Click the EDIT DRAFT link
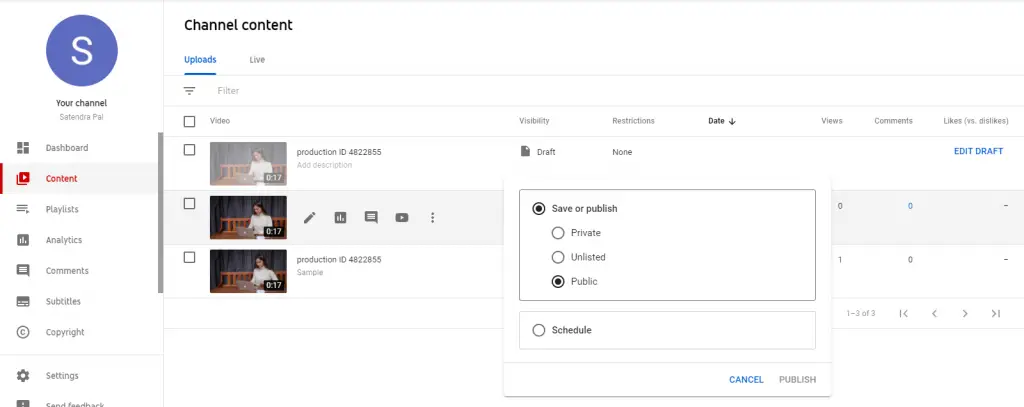The height and width of the screenshot is (407, 1024). (978, 152)
